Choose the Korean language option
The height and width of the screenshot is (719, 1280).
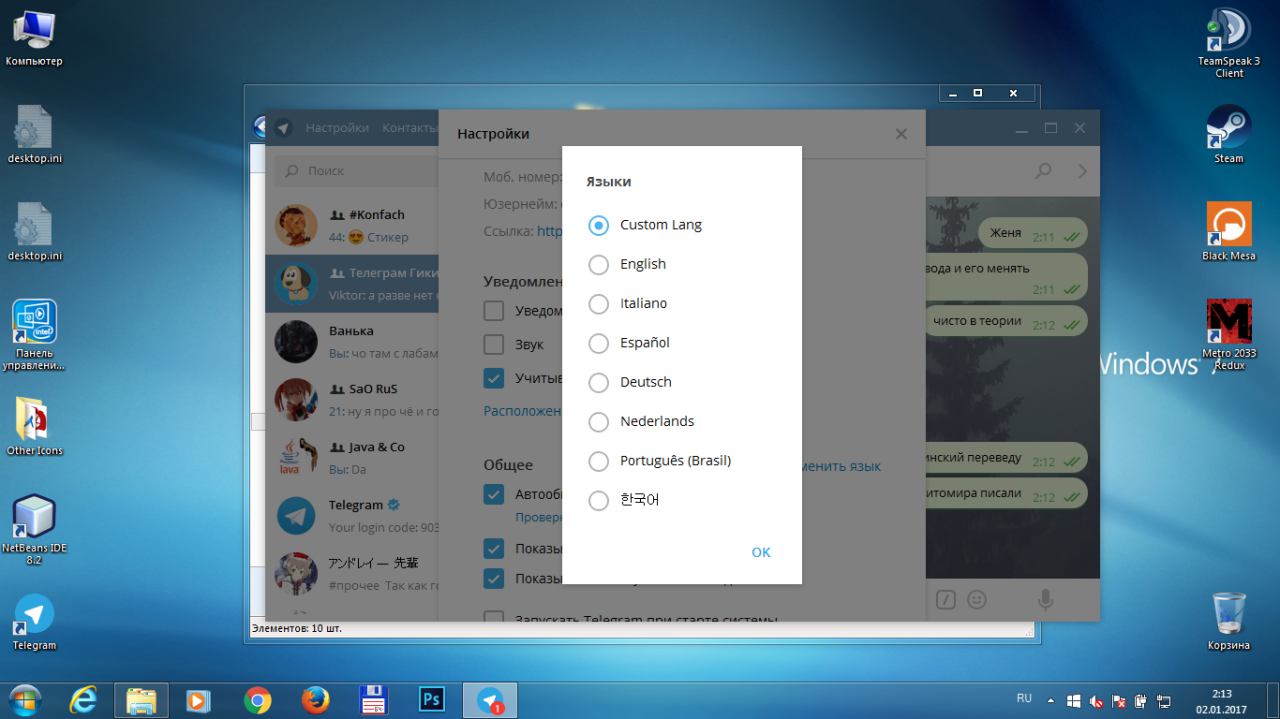tap(598, 500)
